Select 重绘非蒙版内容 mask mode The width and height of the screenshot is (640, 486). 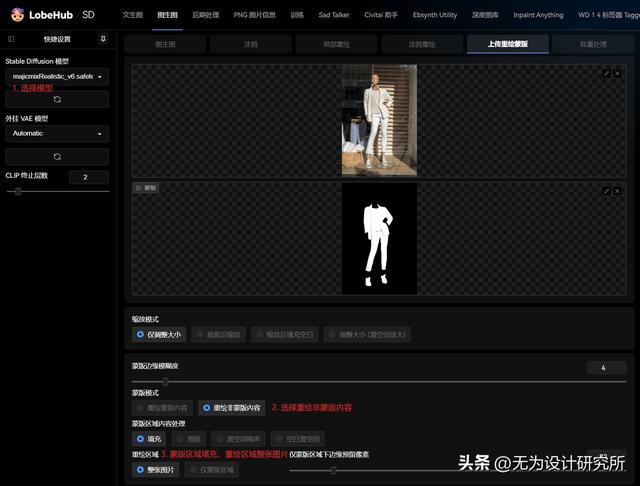pos(232,408)
